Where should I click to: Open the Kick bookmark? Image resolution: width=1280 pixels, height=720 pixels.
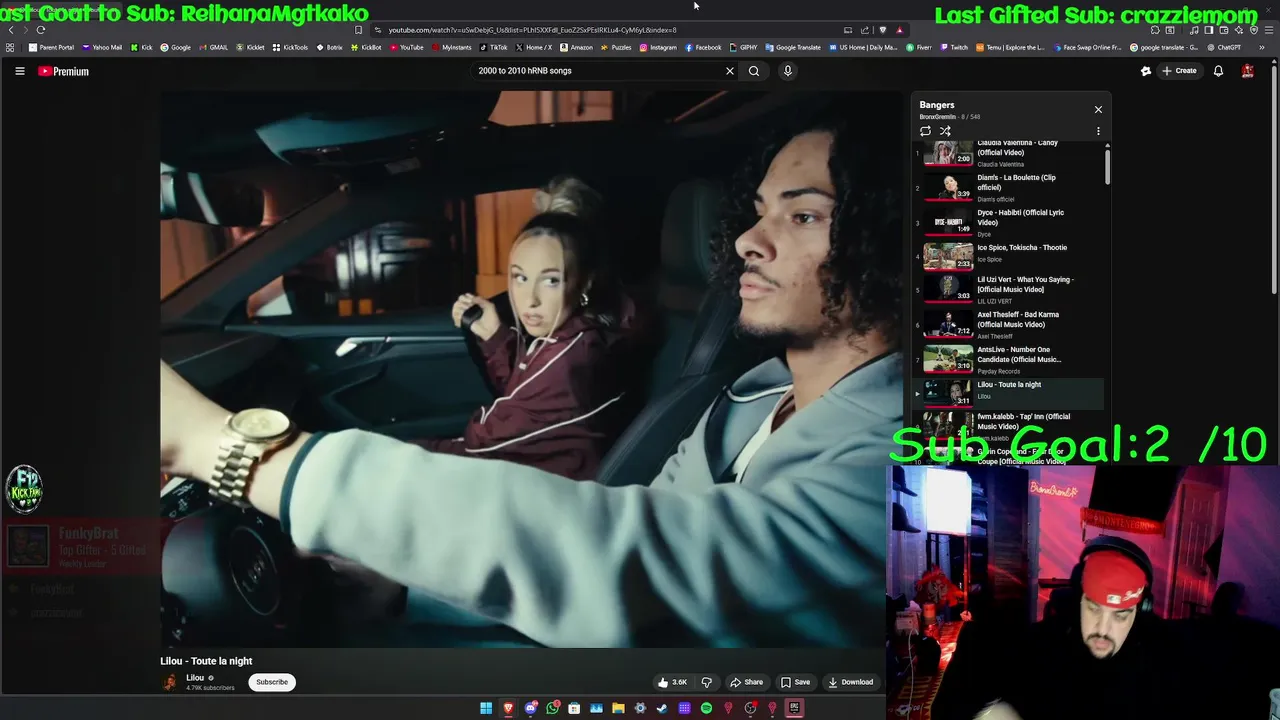tap(142, 47)
